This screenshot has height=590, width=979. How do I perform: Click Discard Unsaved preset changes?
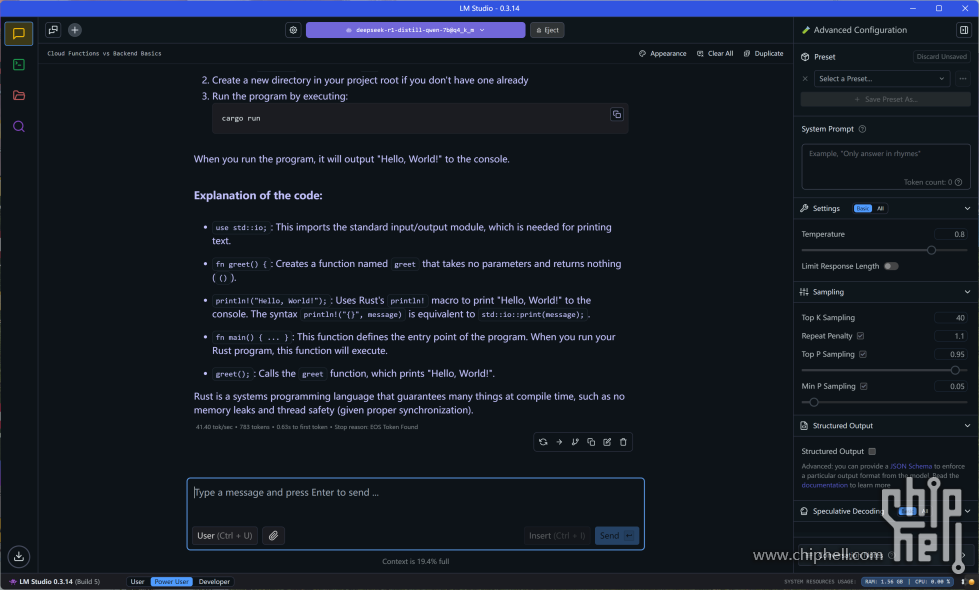pos(942,57)
